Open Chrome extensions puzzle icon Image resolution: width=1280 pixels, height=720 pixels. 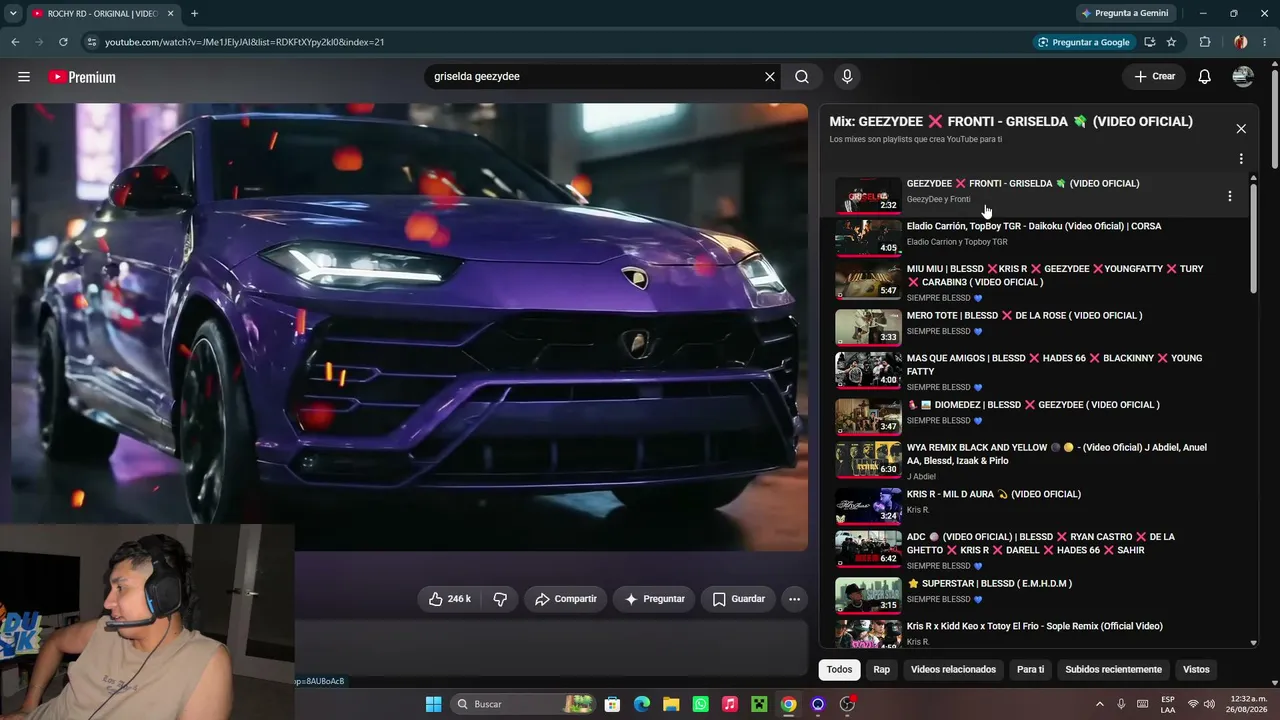click(1205, 42)
